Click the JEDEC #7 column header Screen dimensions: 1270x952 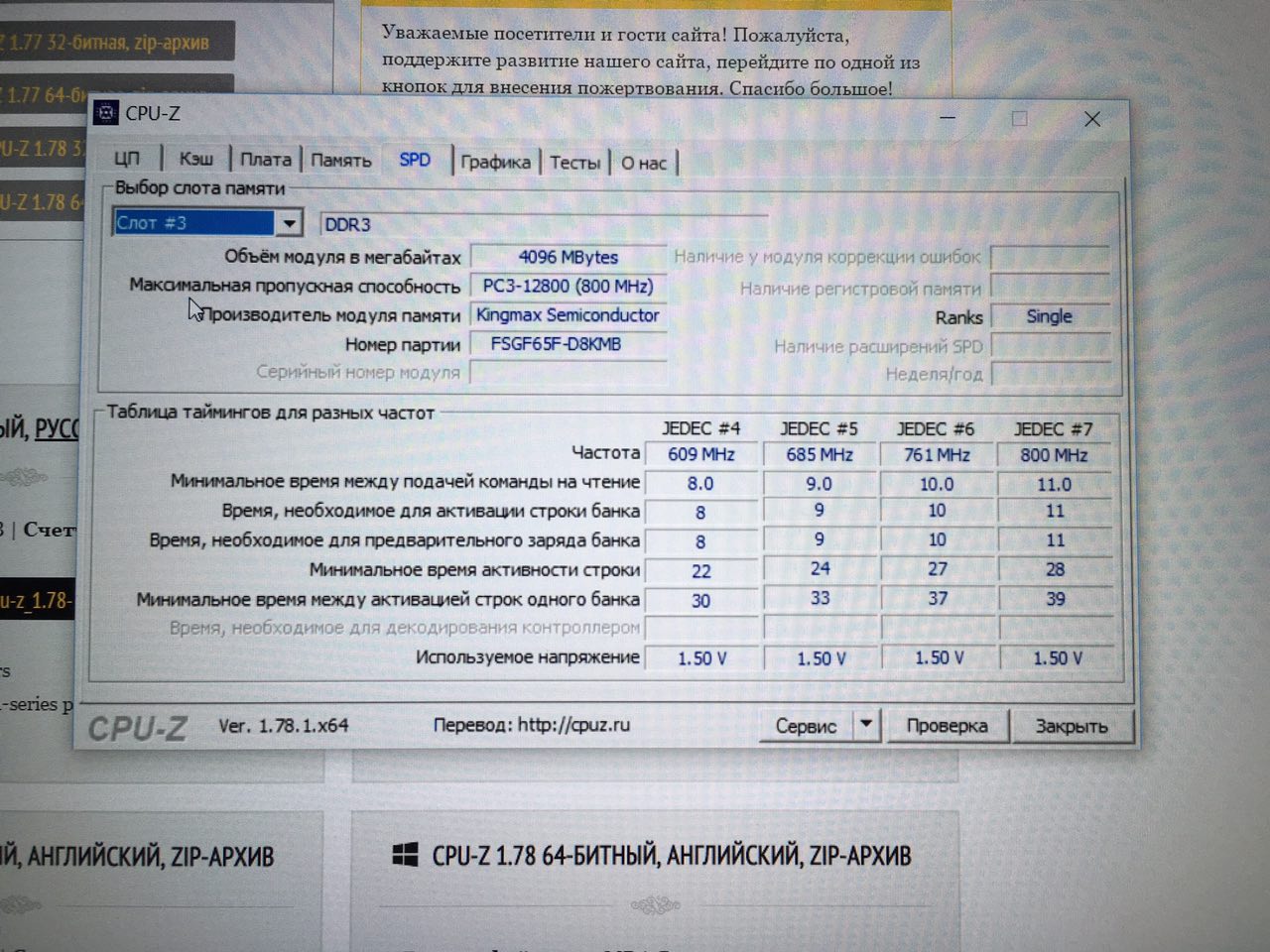[x=1054, y=429]
